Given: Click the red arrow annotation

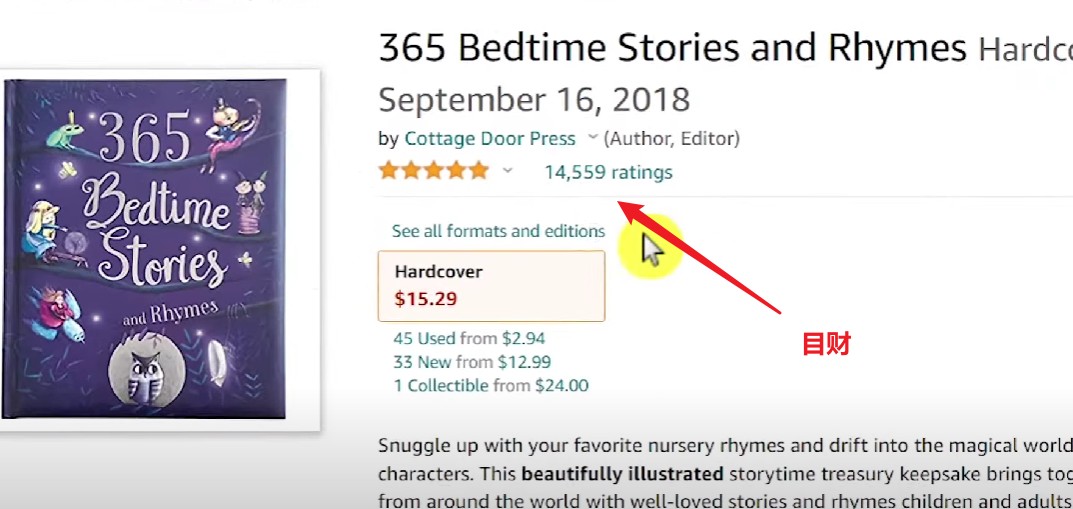Looking at the screenshot, I should click(699, 257).
